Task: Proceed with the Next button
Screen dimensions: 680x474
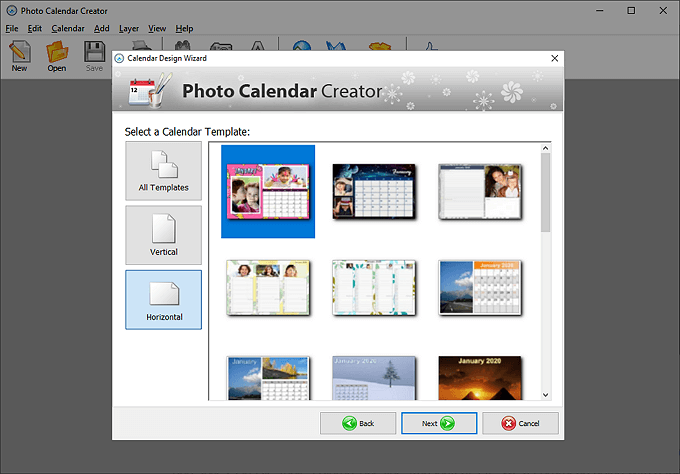Action: pos(439,423)
